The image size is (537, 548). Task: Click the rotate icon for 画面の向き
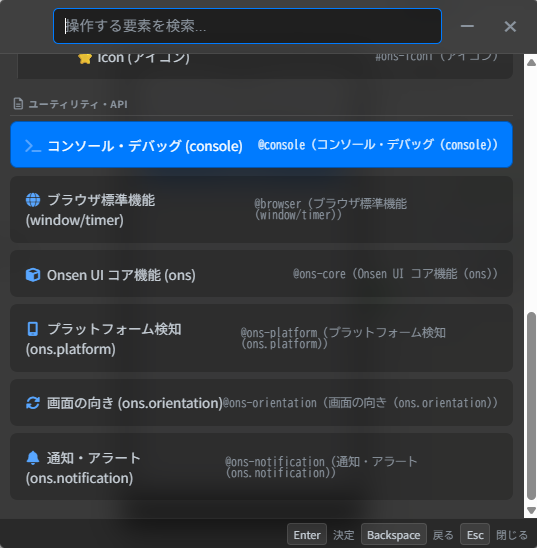point(33,403)
